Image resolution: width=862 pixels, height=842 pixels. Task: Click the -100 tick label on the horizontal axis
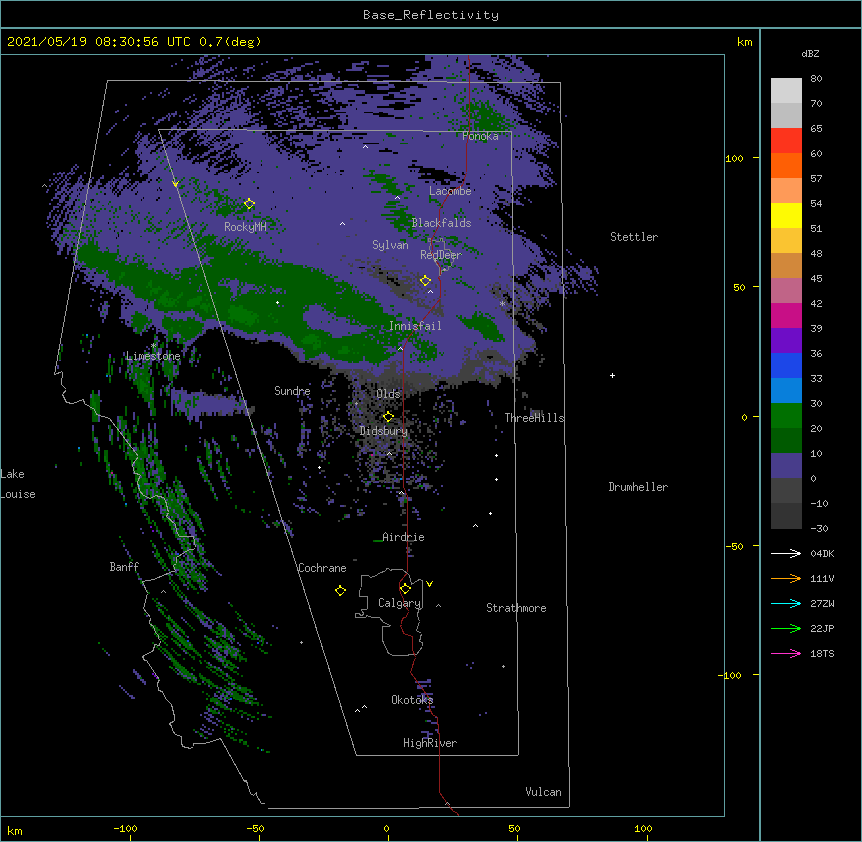pos(125,828)
